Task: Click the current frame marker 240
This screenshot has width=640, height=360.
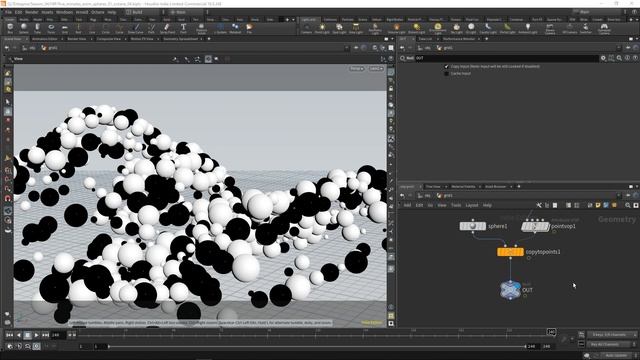Action: pyautogui.click(x=551, y=332)
